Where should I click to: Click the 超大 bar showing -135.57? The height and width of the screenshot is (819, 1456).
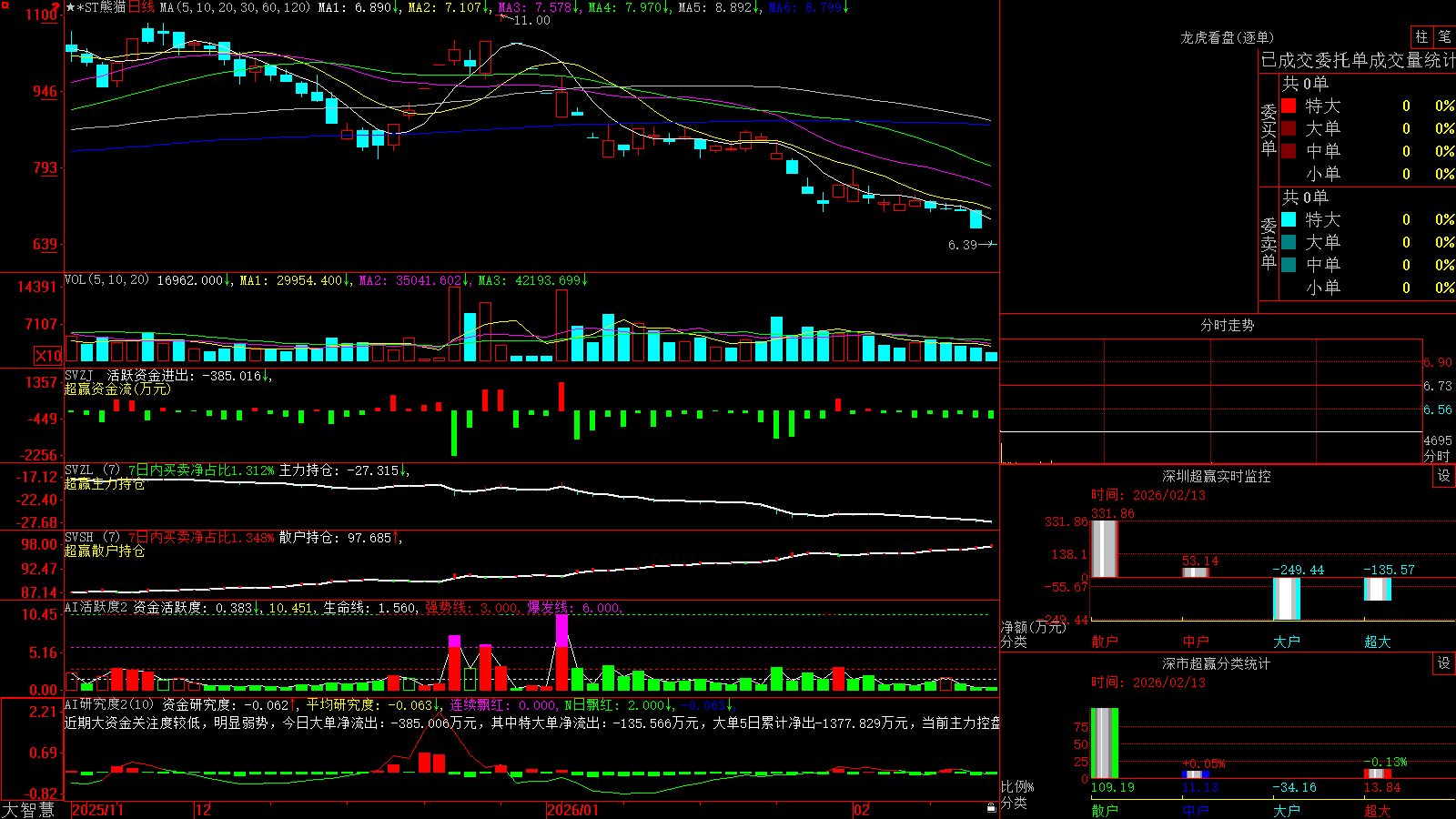[x=1378, y=589]
